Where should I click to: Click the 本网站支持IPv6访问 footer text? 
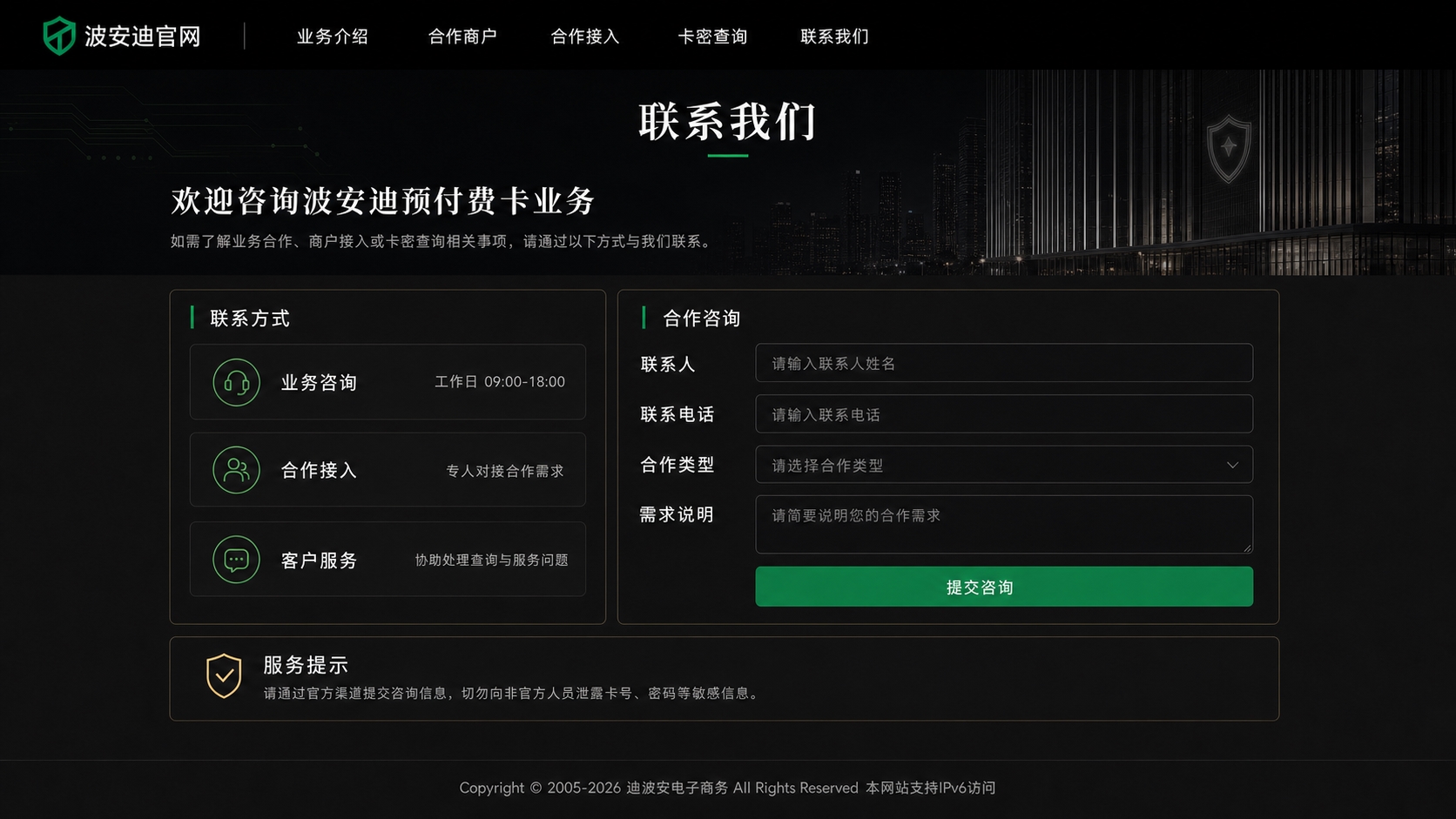tap(930, 788)
